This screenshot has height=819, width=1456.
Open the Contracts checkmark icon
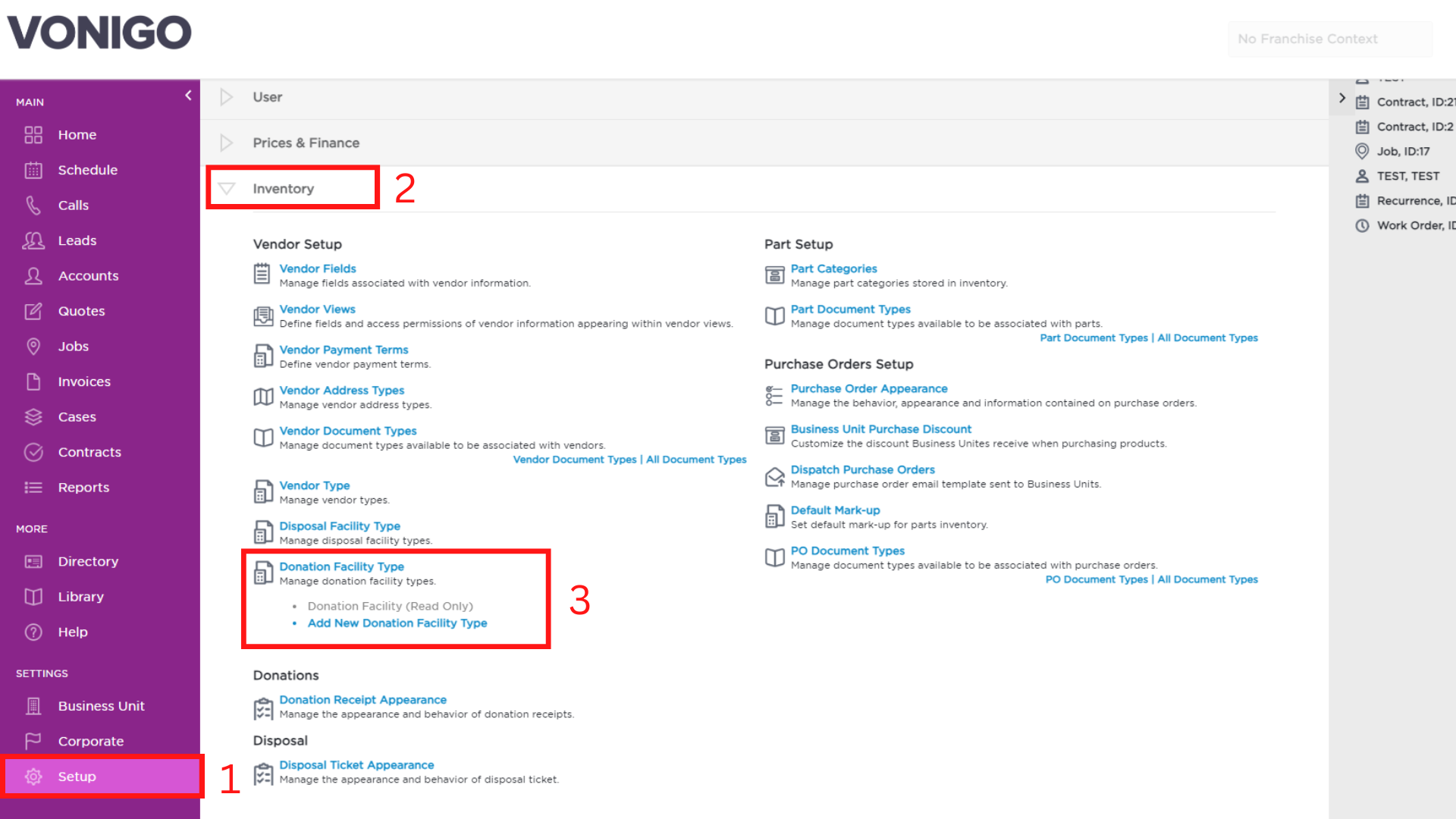point(33,452)
